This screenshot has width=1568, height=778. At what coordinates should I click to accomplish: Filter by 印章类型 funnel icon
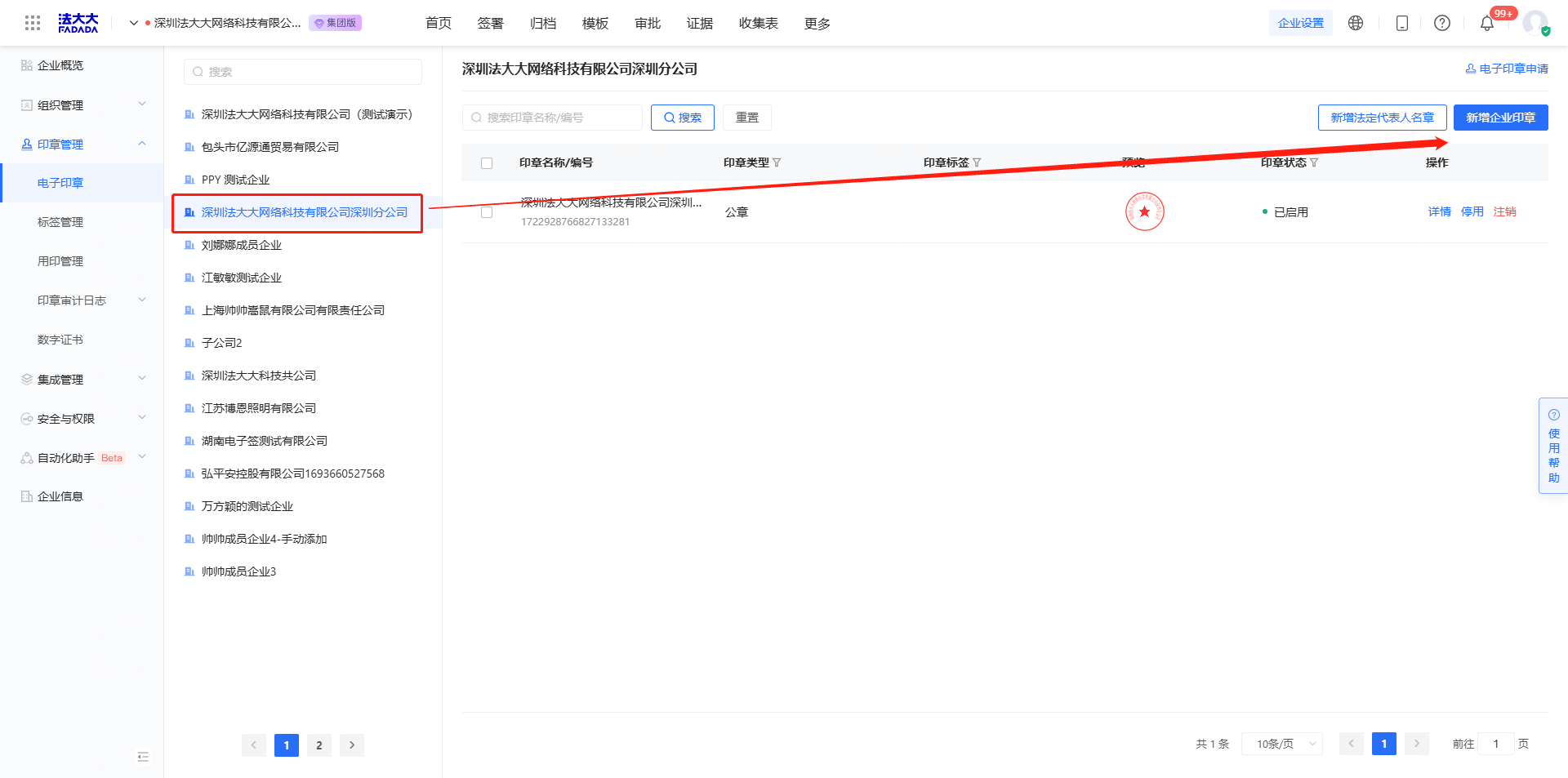(777, 162)
